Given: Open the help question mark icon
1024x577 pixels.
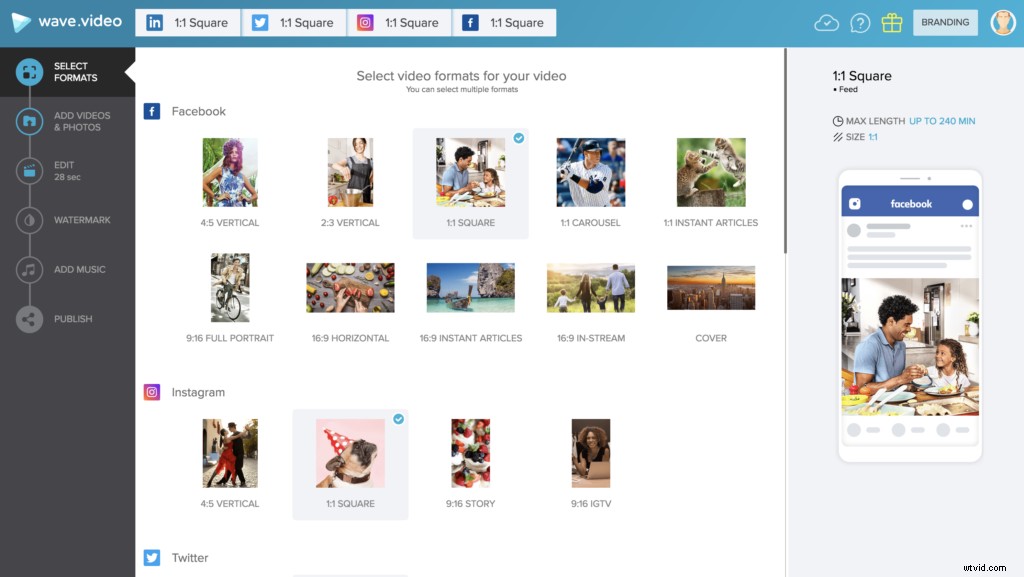Looking at the screenshot, I should point(860,22).
